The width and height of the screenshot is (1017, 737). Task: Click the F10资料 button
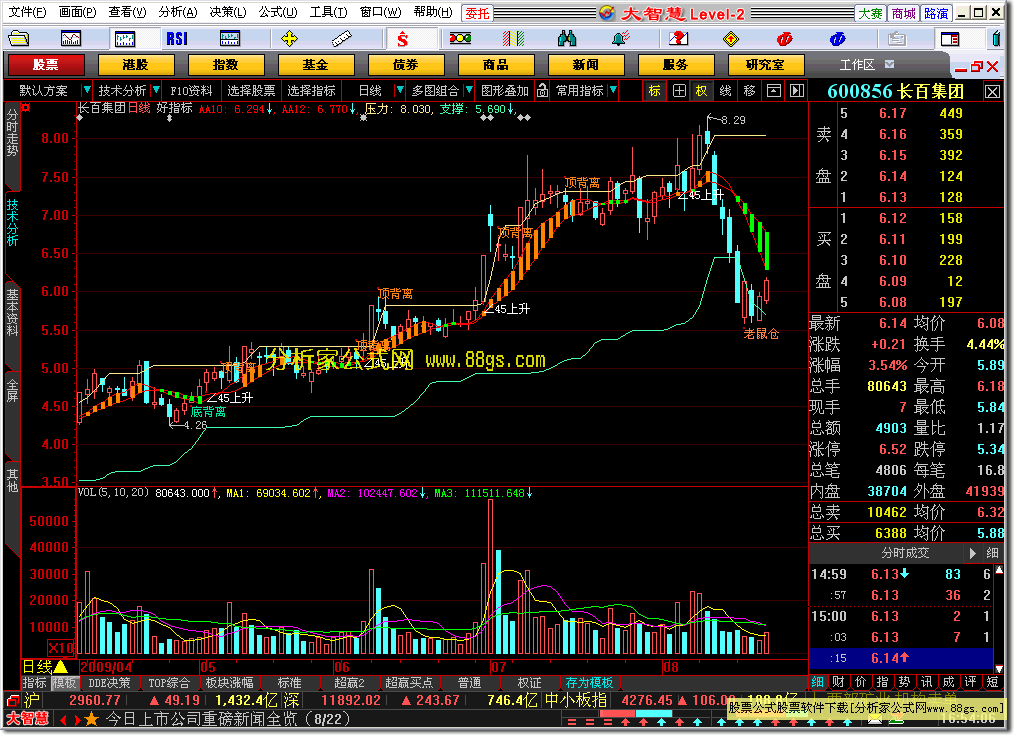click(191, 90)
